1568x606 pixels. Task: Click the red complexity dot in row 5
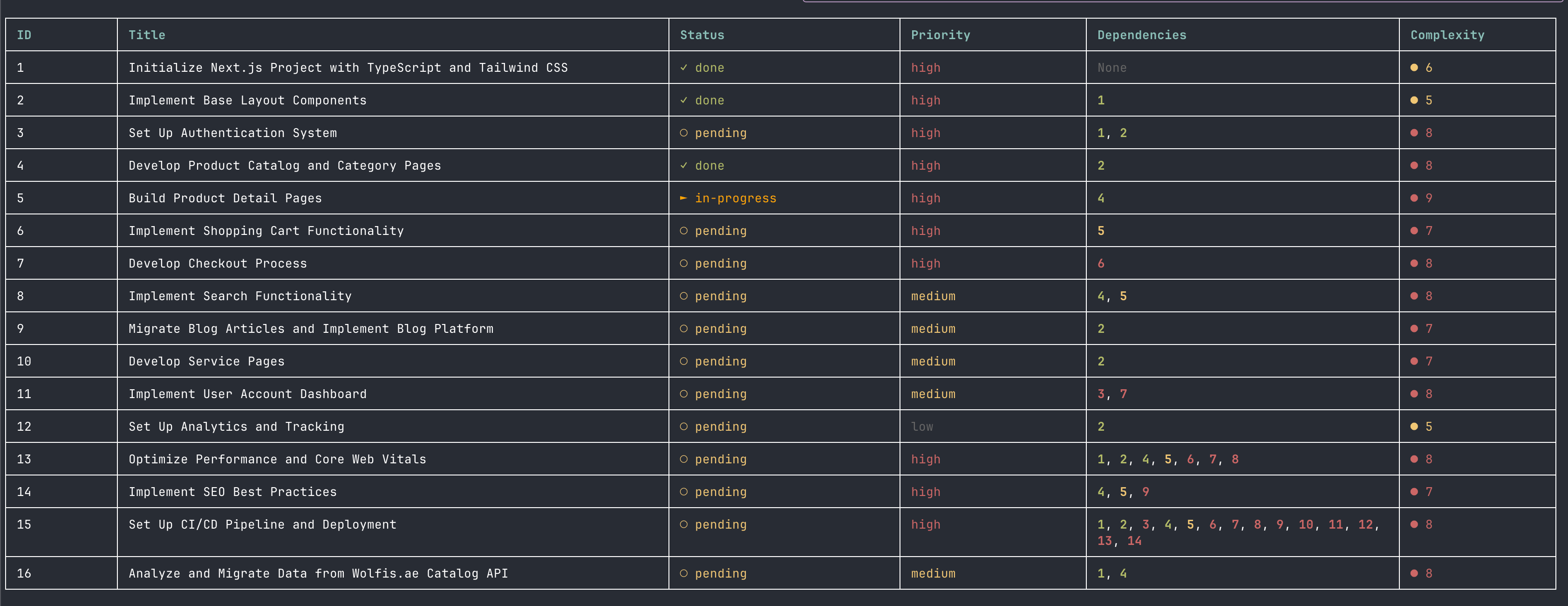point(1414,198)
